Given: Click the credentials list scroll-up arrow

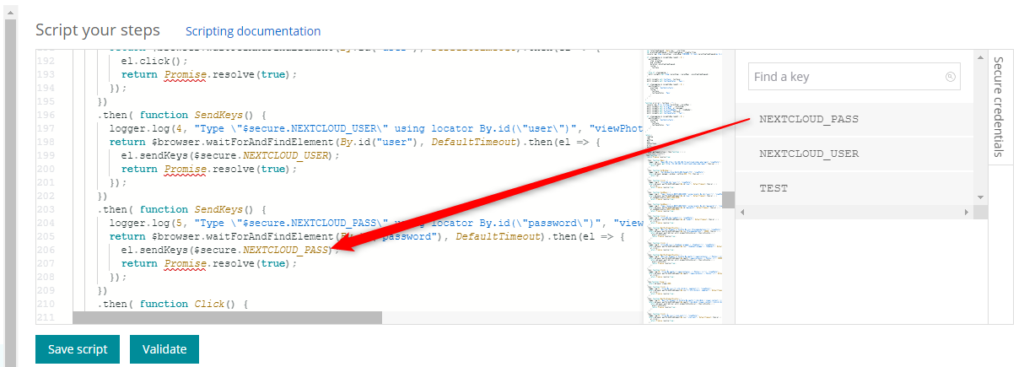Looking at the screenshot, I should point(980,57).
